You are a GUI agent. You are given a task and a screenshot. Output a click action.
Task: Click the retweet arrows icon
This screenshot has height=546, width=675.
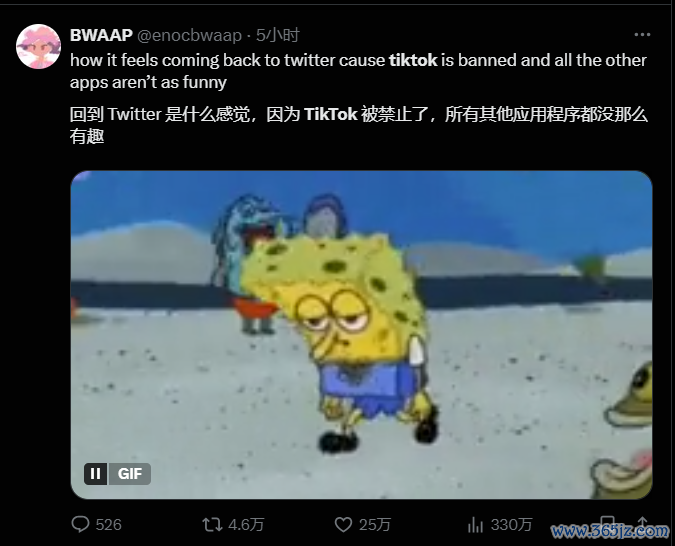[212, 524]
